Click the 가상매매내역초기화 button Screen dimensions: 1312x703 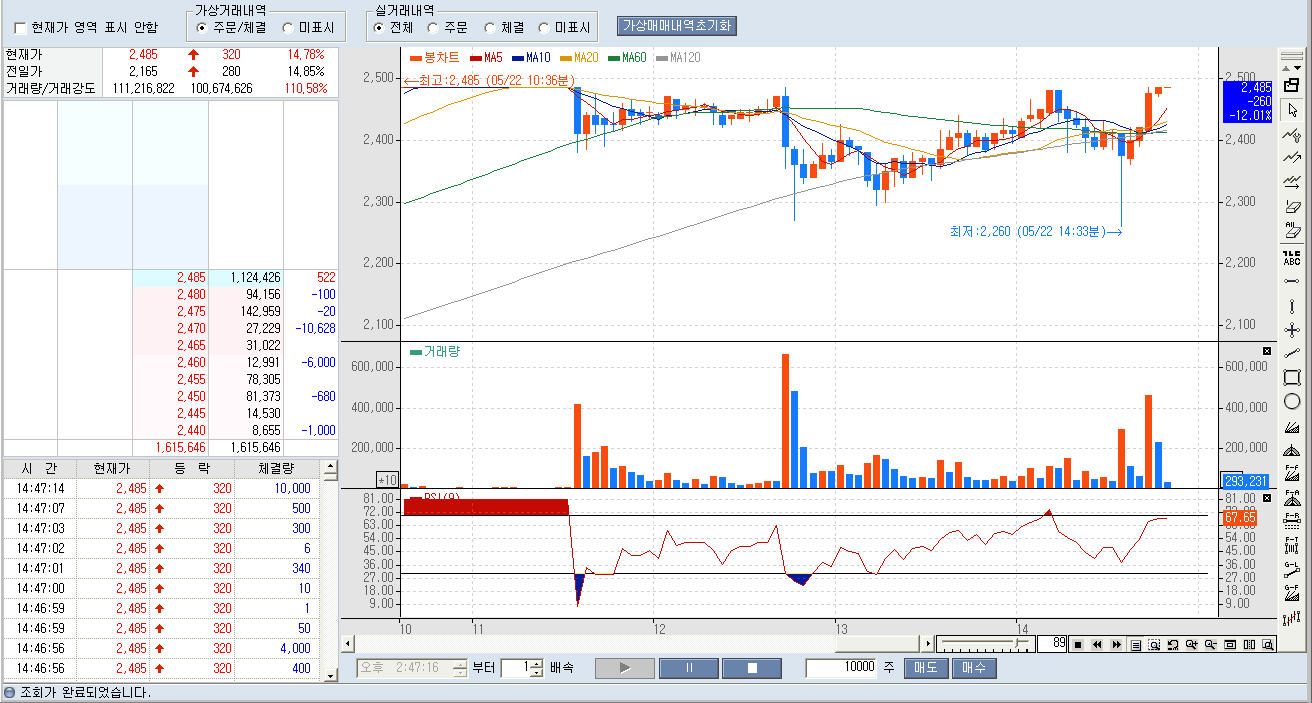[678, 26]
